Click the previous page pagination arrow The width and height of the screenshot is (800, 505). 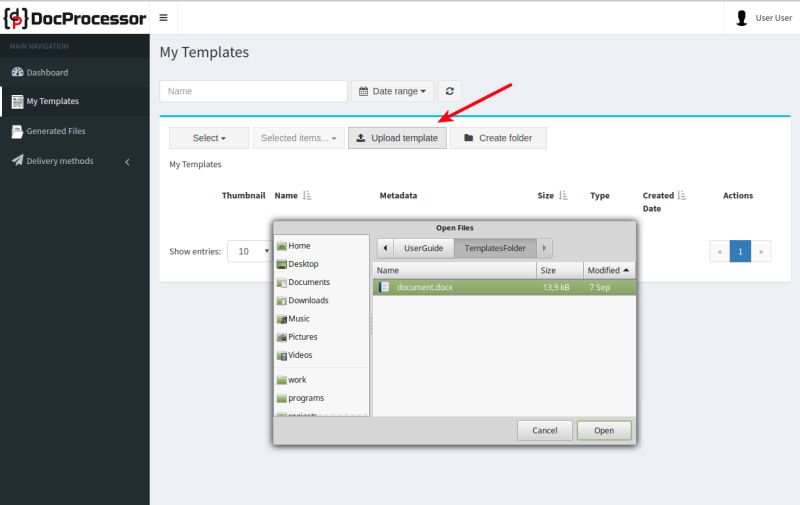(719, 251)
